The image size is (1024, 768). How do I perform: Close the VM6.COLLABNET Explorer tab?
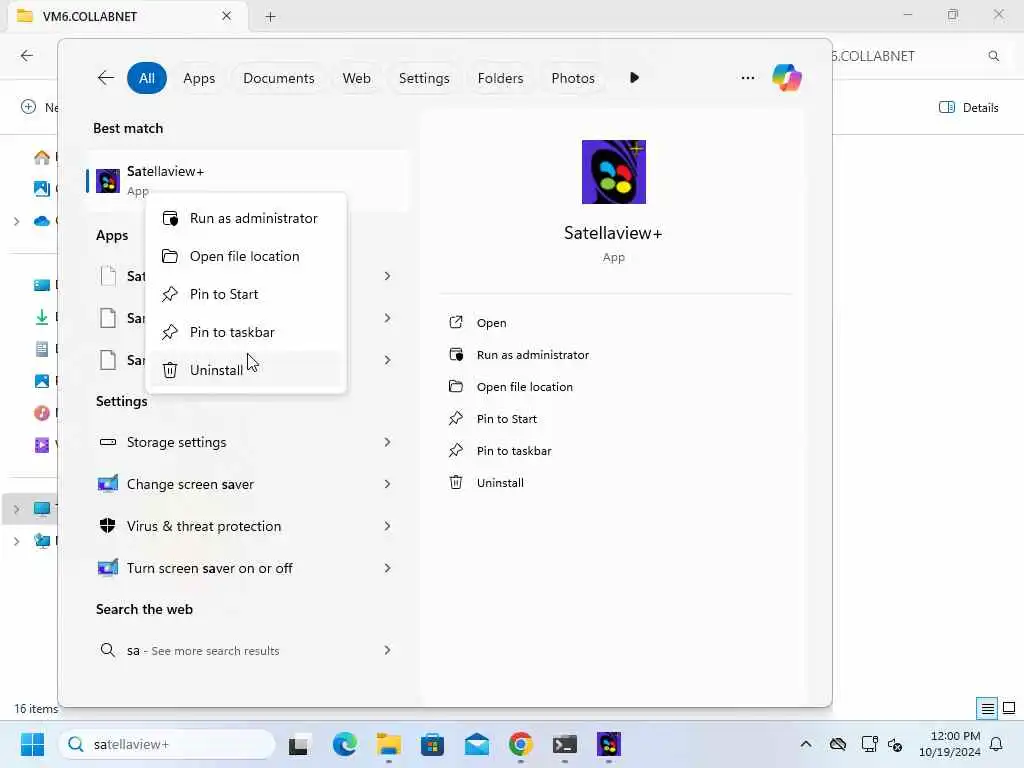click(226, 16)
